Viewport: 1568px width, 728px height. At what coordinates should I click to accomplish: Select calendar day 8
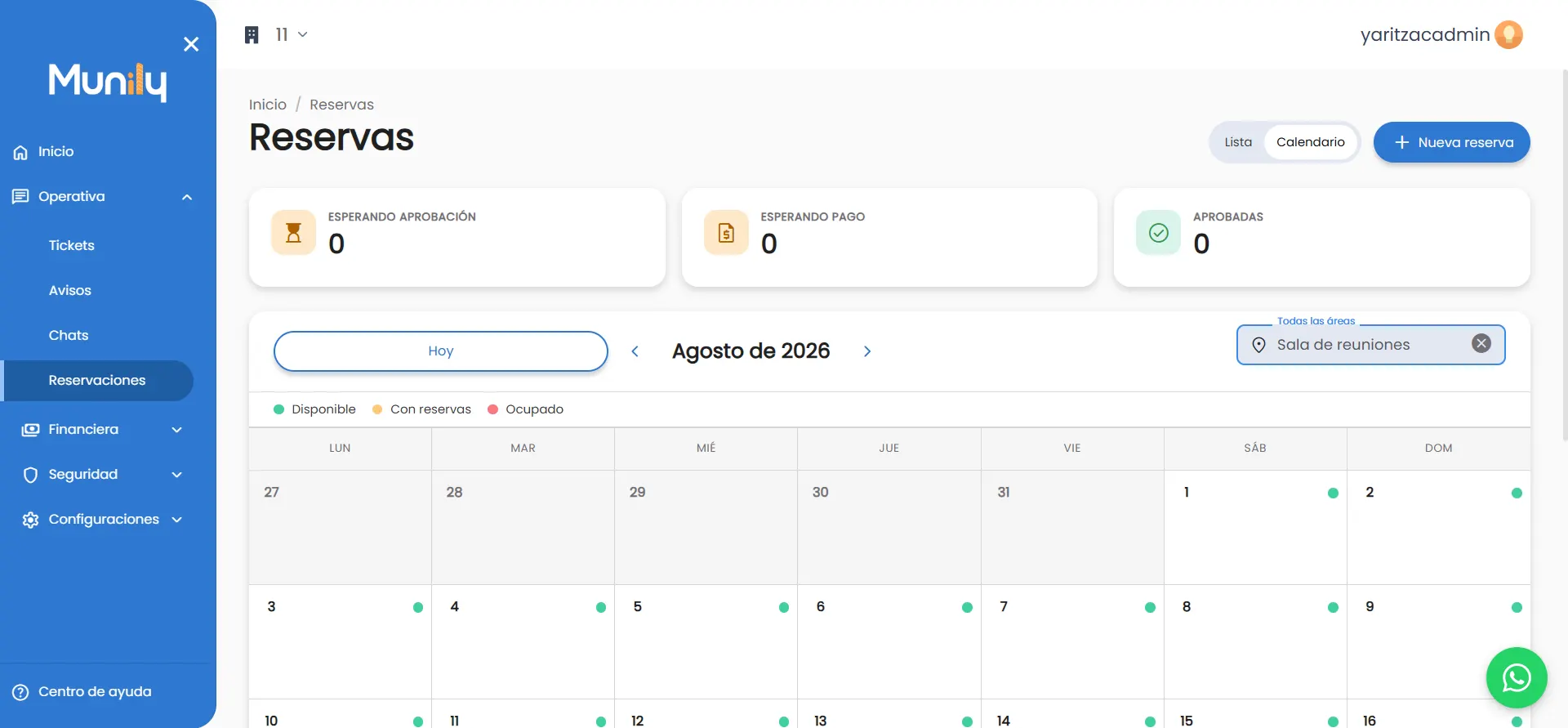[1255, 641]
